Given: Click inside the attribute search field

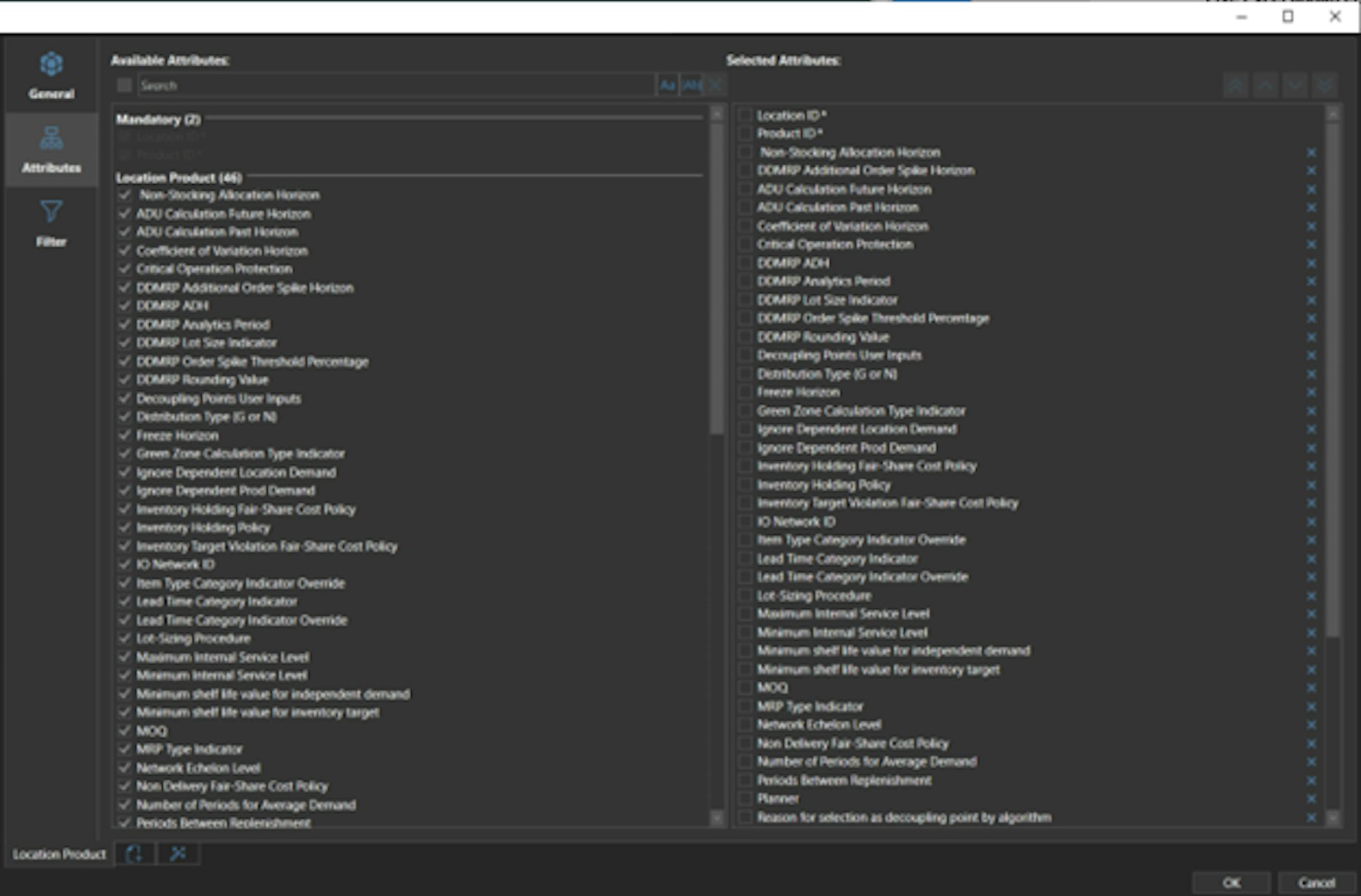Looking at the screenshot, I should pyautogui.click(x=362, y=85).
